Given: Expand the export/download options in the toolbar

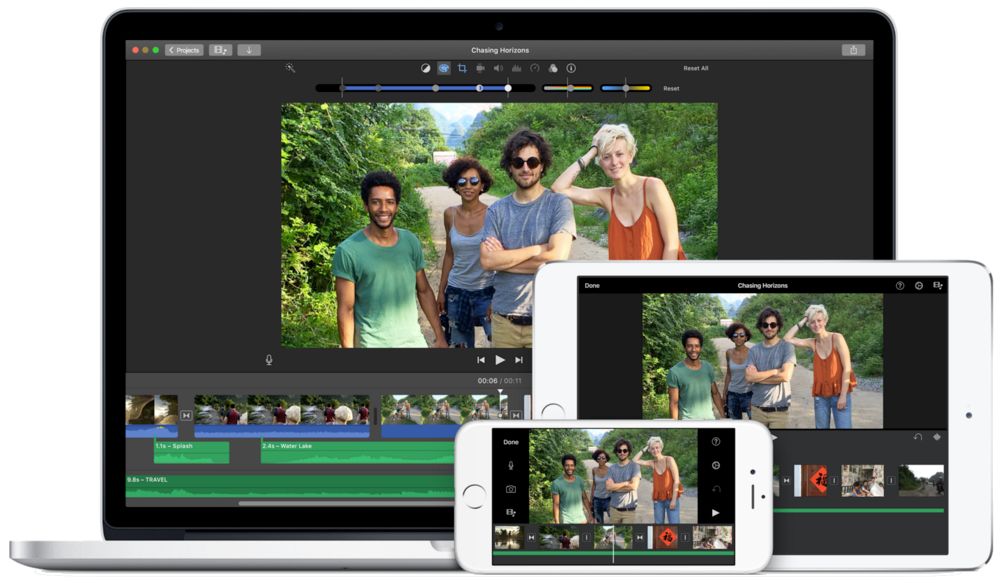Looking at the screenshot, I should tap(247, 49).
